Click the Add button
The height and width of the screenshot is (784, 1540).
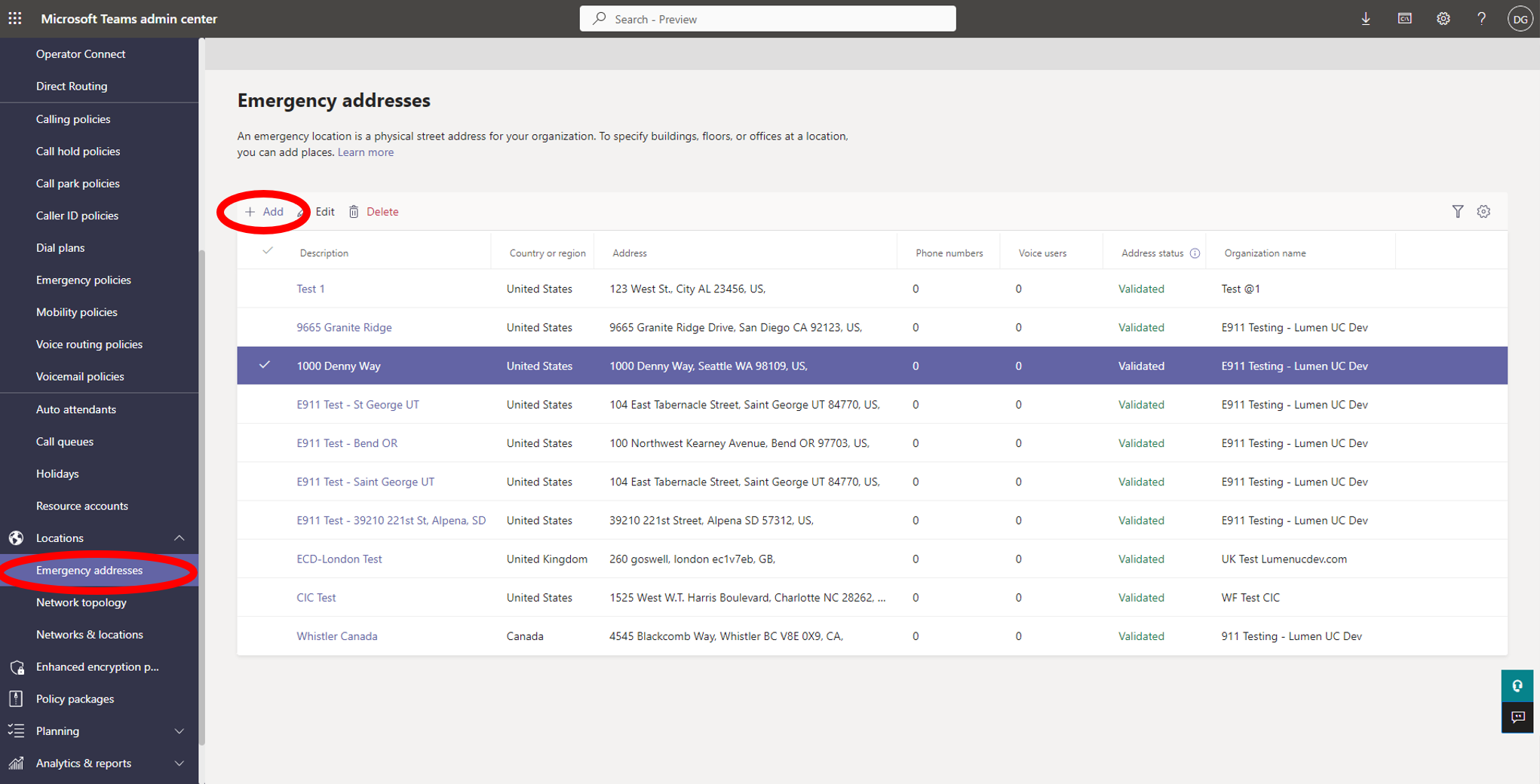click(x=264, y=212)
